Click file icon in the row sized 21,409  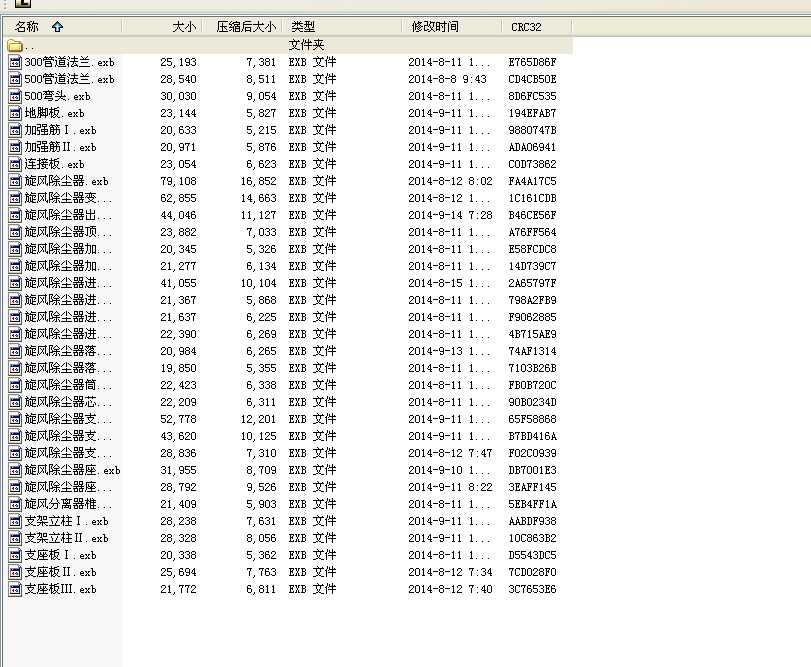click(16, 505)
